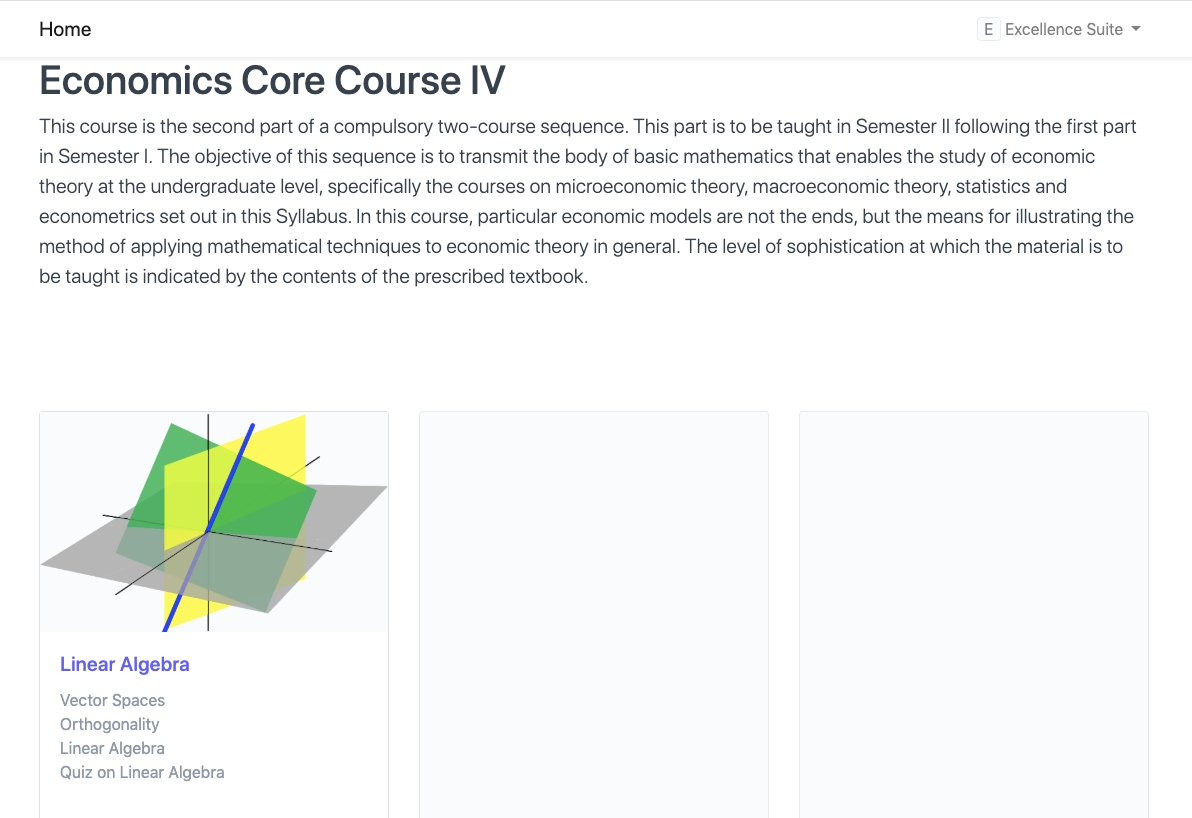Image resolution: width=1192 pixels, height=818 pixels.
Task: Start the Quiz on Linear Algebra
Action: pyautogui.click(x=142, y=772)
